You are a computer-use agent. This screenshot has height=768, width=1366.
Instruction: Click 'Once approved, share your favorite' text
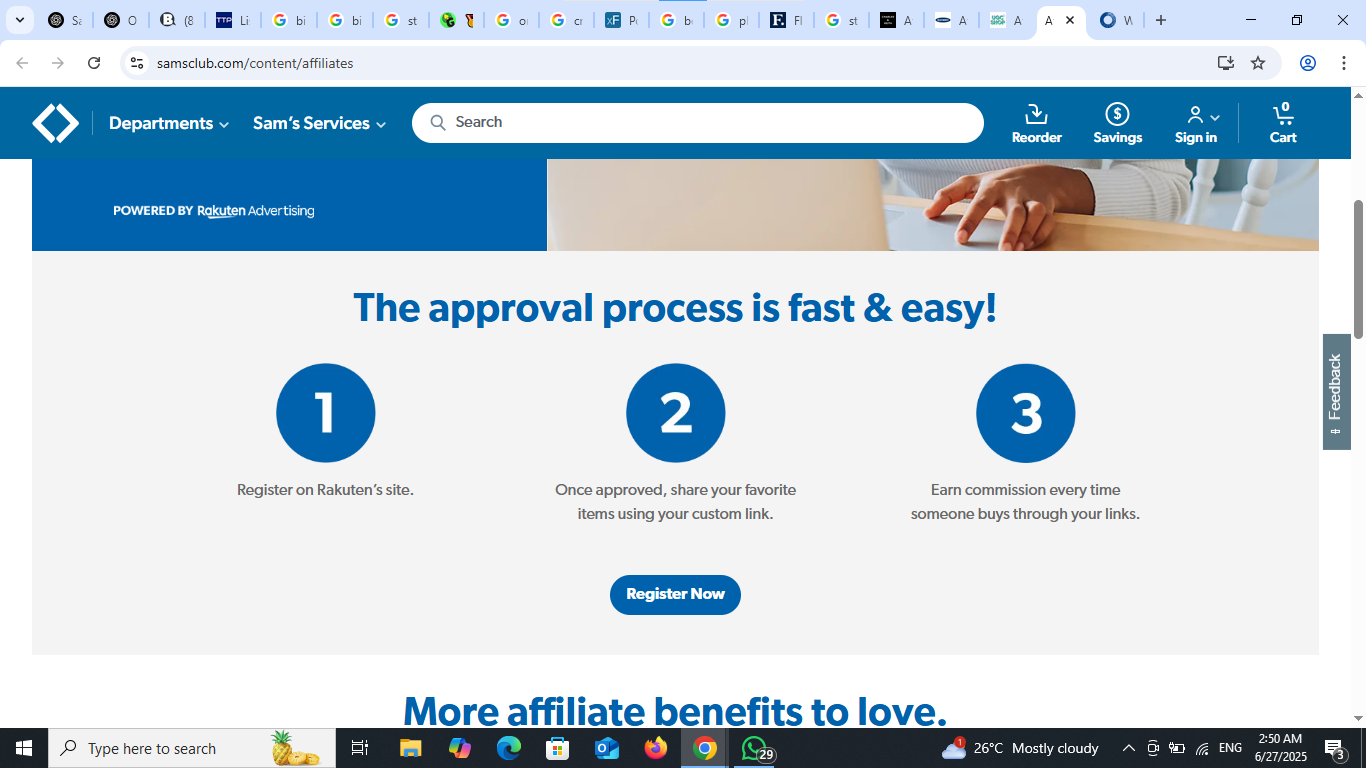676,490
